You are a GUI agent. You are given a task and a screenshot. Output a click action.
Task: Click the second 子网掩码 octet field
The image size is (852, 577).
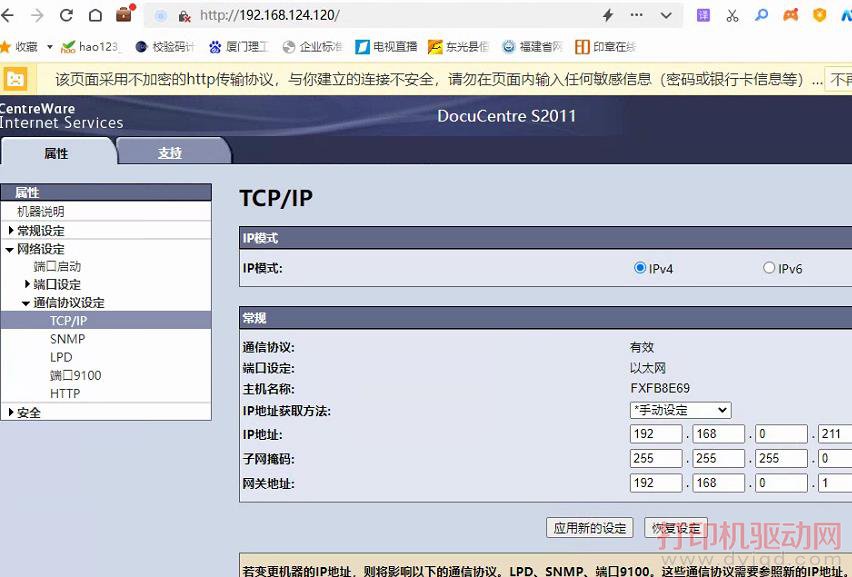coord(719,459)
